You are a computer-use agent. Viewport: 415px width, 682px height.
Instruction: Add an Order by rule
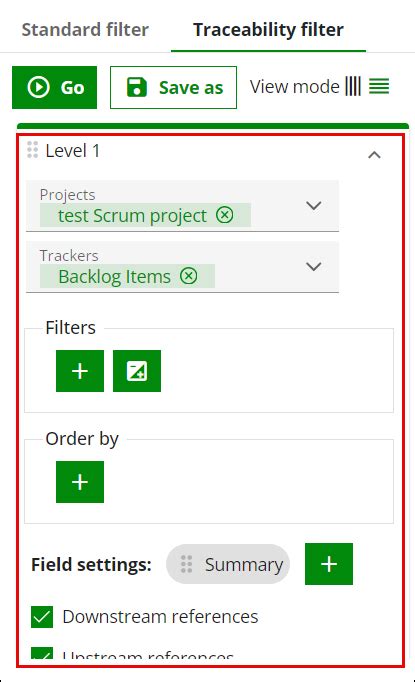click(80, 482)
